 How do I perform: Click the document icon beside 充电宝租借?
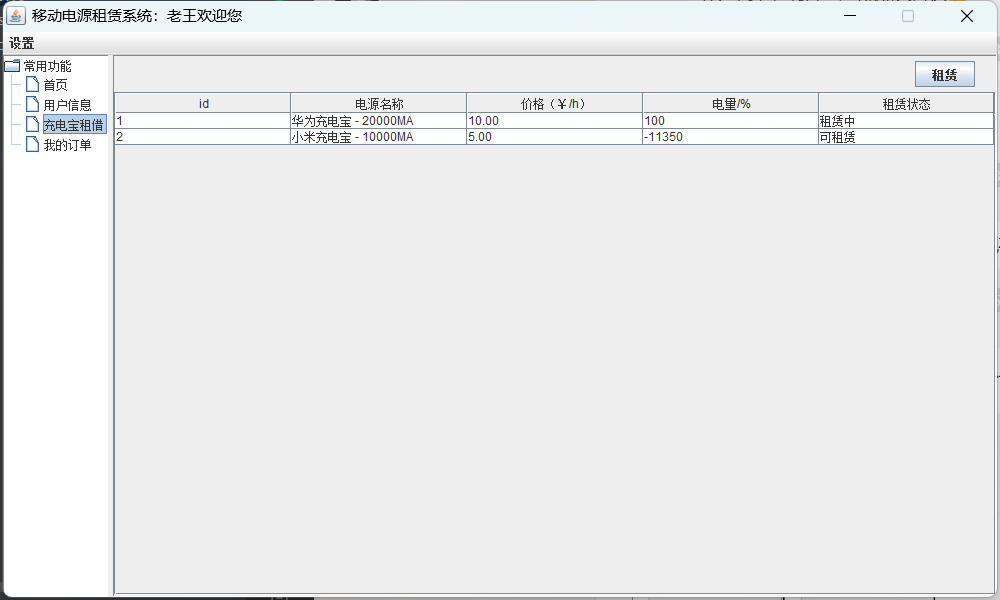[x=33, y=124]
